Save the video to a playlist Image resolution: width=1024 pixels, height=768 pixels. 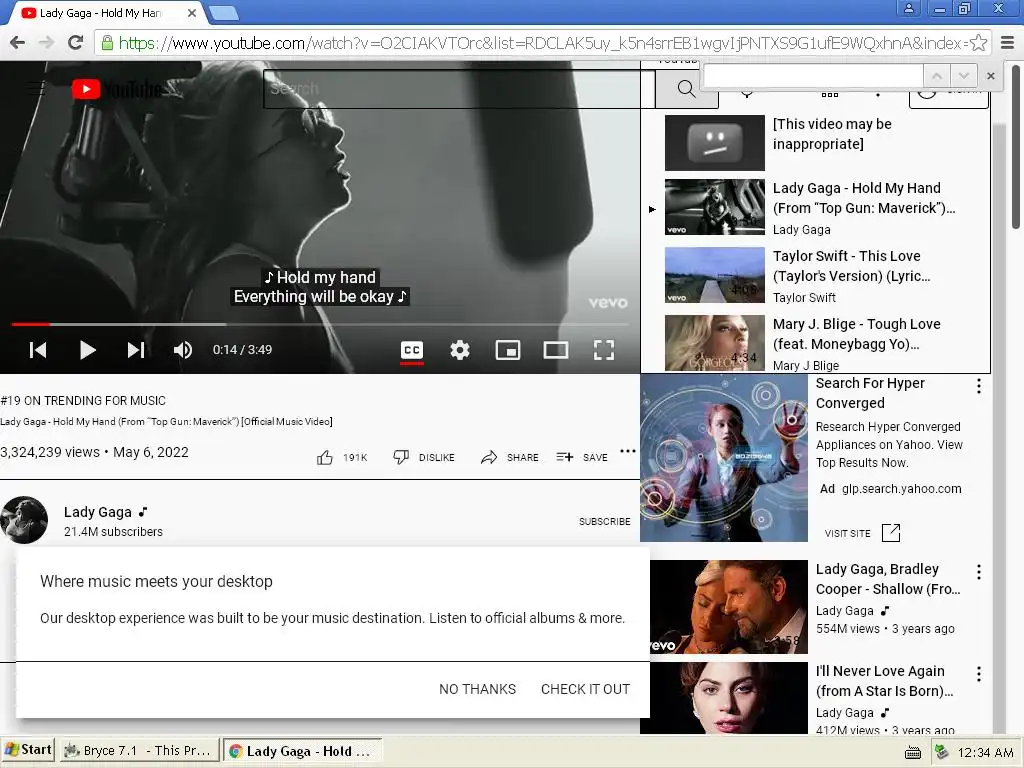(582, 458)
